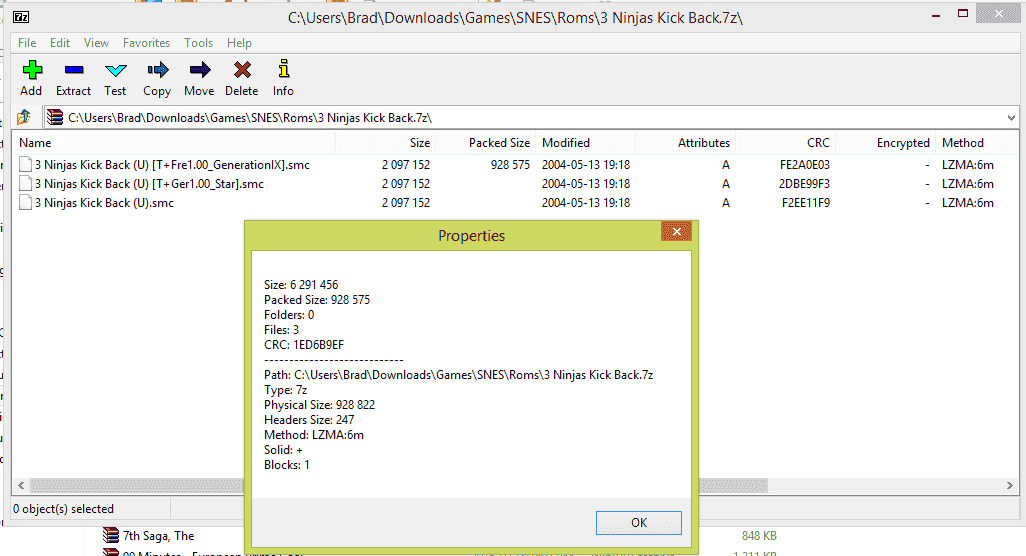The image size is (1026, 556).
Task: Click 'Size: 6 291 456' line in Properties
Action: point(301,285)
